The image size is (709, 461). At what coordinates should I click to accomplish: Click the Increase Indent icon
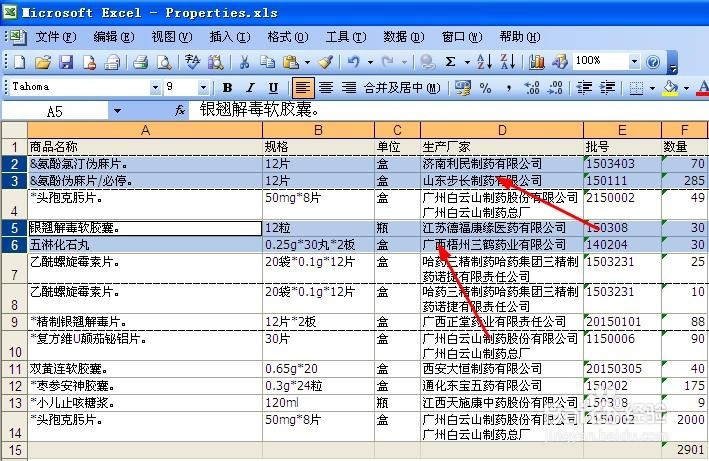pyautogui.click(x=608, y=88)
